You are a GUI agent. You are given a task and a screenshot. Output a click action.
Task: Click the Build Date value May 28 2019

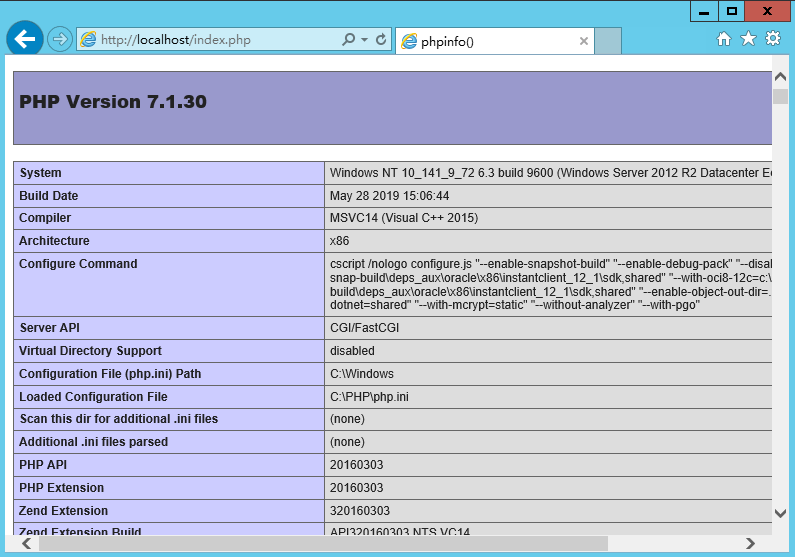coord(389,196)
